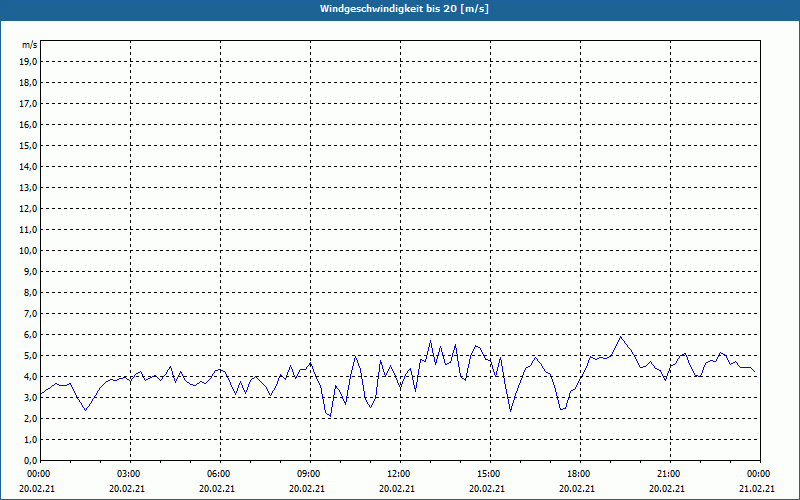The image size is (800, 500).
Task: Click the 03:00 time label
Action: click(x=130, y=473)
